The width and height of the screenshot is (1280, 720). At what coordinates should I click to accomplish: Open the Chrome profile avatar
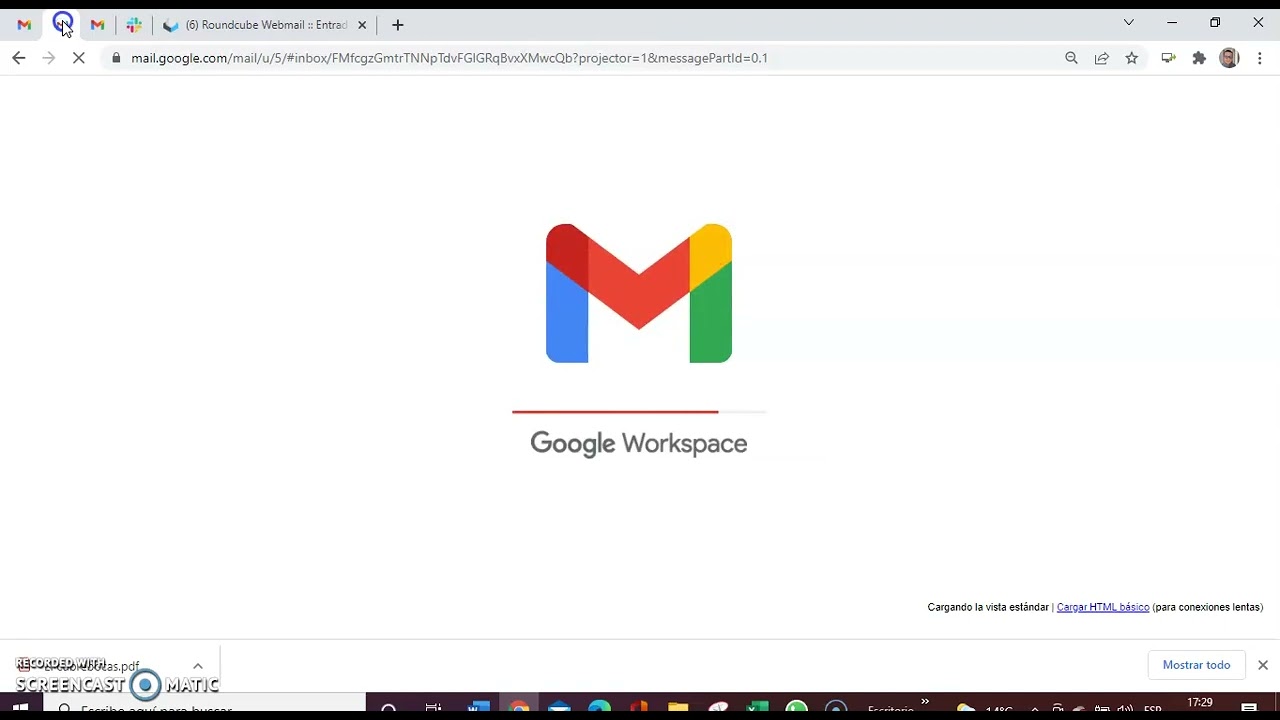point(1229,58)
